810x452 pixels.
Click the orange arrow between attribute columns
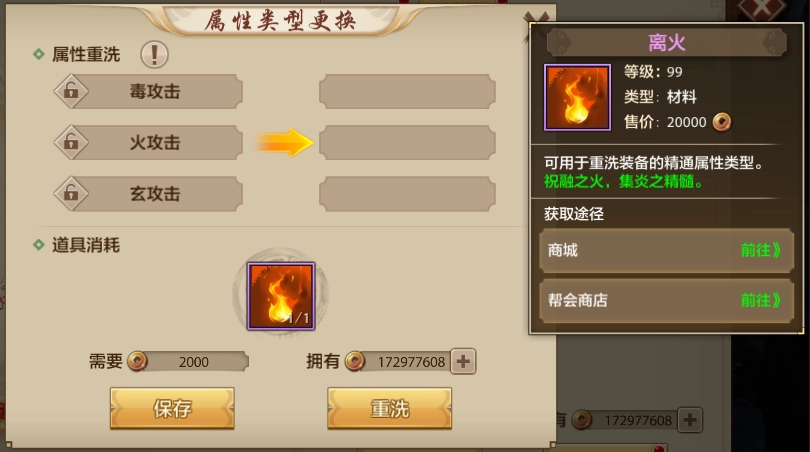pyautogui.click(x=285, y=142)
